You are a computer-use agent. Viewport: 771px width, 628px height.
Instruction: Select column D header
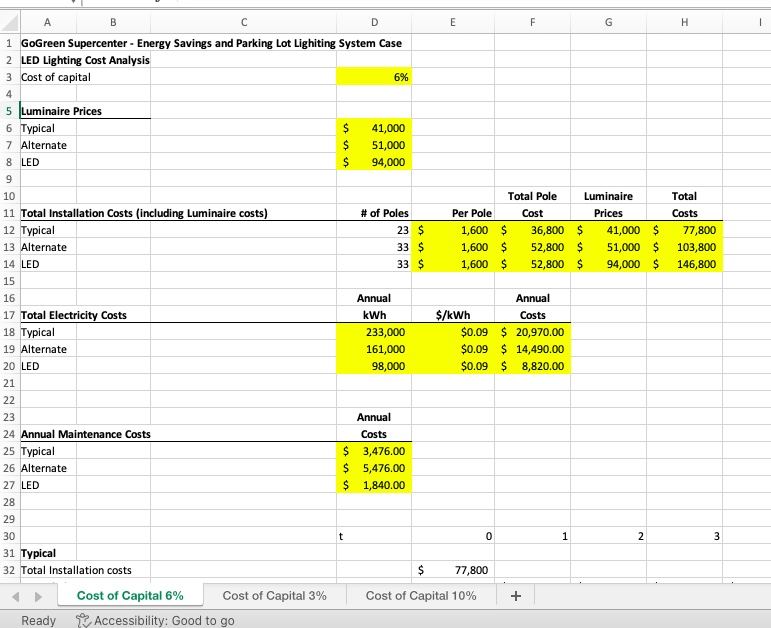tap(374, 22)
